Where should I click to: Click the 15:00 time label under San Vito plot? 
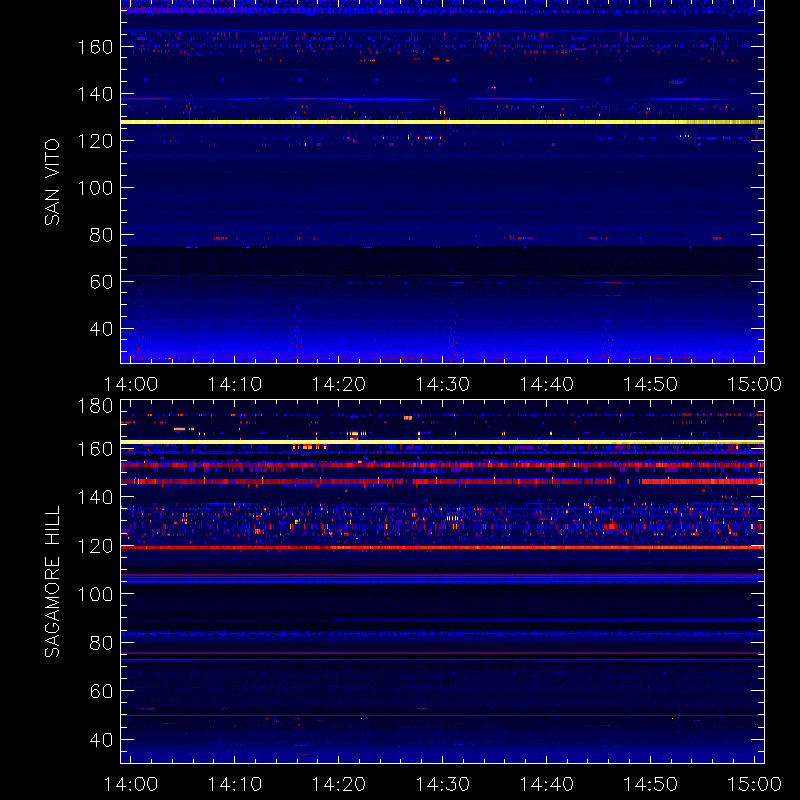tap(754, 384)
